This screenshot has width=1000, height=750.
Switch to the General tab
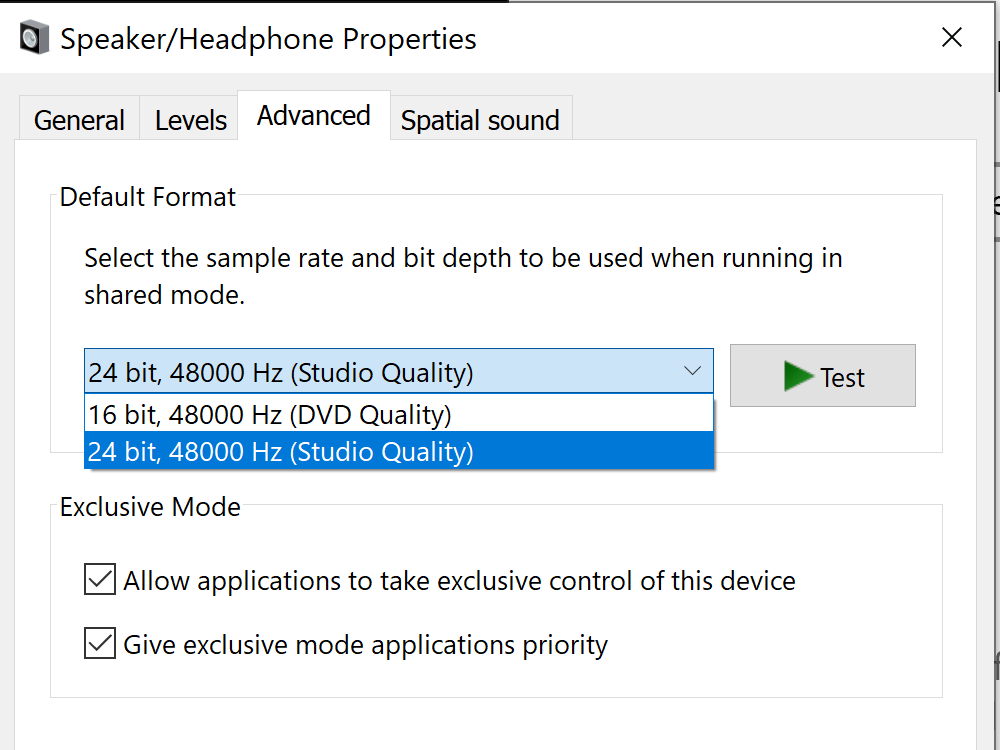(x=79, y=121)
